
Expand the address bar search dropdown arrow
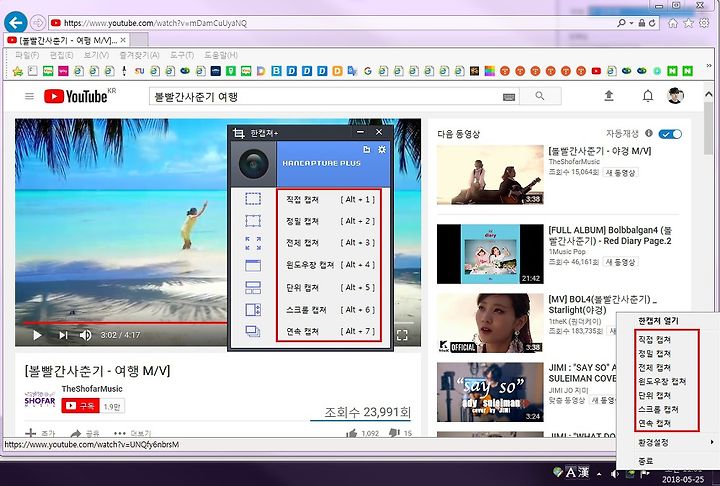(x=631, y=23)
